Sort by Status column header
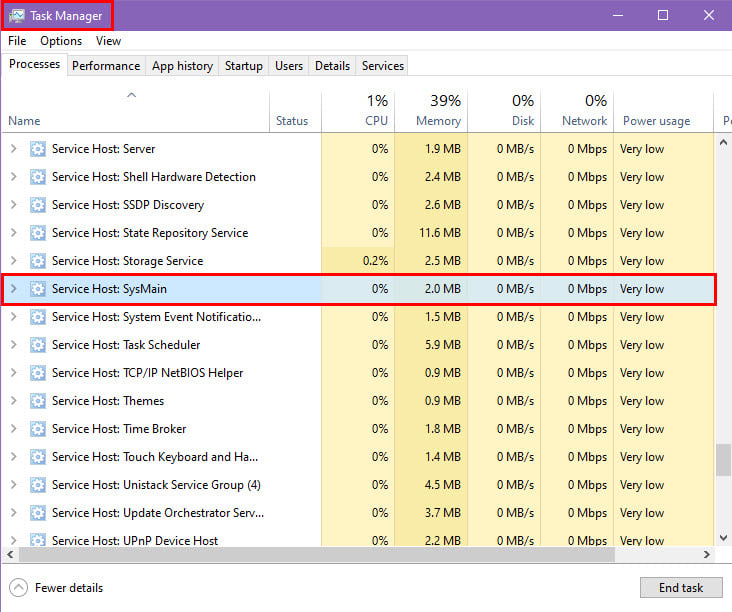 click(x=296, y=111)
